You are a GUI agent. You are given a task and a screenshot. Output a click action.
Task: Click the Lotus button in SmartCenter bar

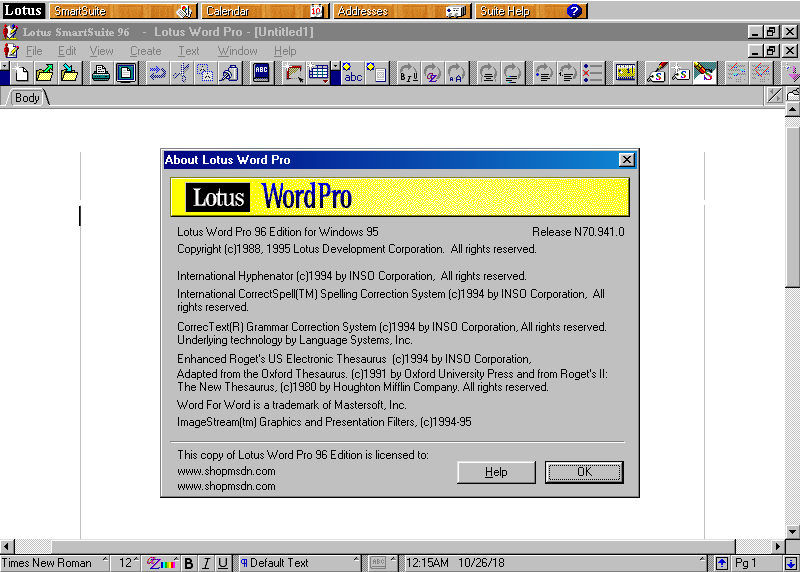[x=23, y=11]
